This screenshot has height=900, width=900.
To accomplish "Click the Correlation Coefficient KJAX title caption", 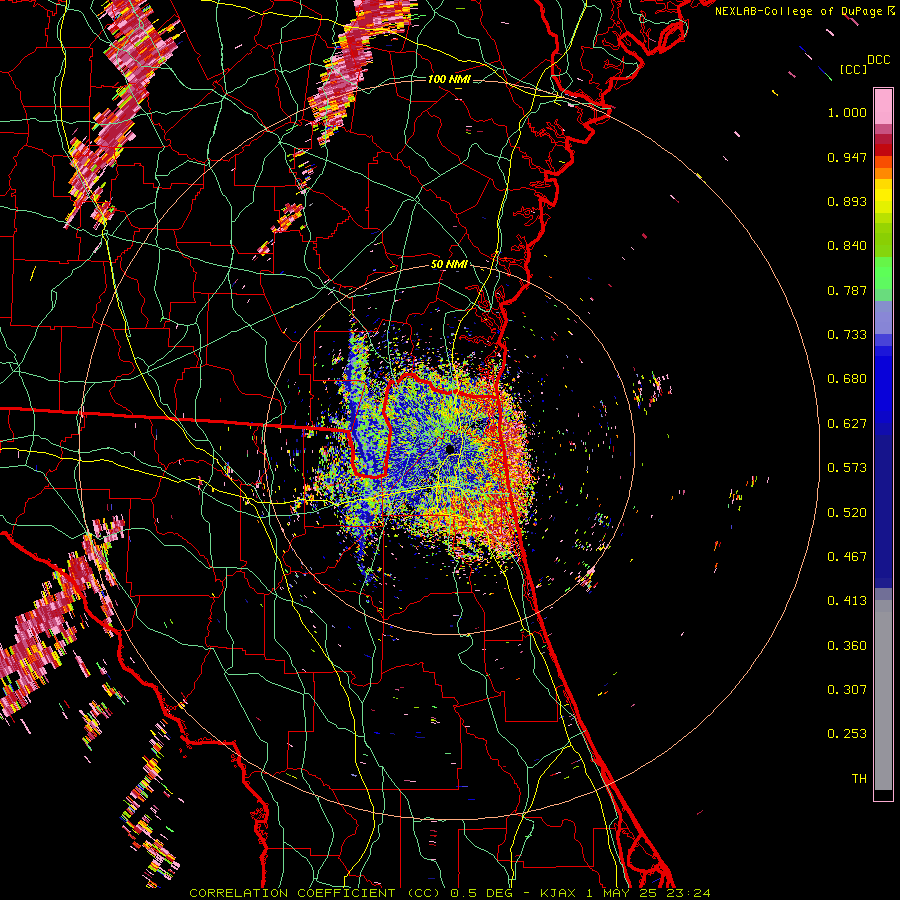I will (x=450, y=893).
